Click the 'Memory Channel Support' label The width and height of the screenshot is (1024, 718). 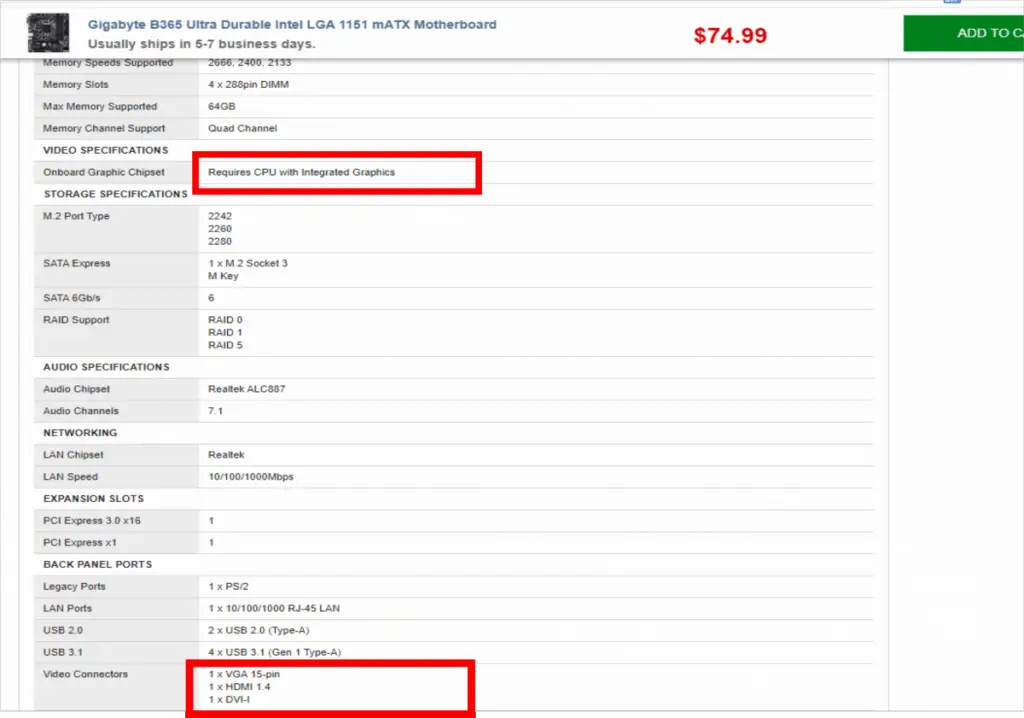coord(104,128)
